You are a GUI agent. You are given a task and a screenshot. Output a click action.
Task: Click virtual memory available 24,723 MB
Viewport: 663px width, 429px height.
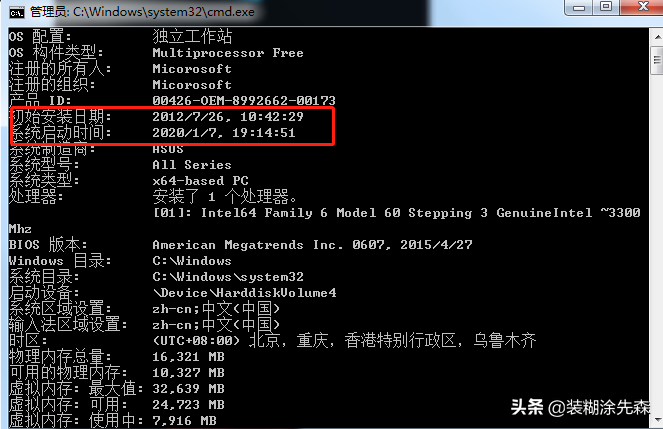click(x=188, y=405)
